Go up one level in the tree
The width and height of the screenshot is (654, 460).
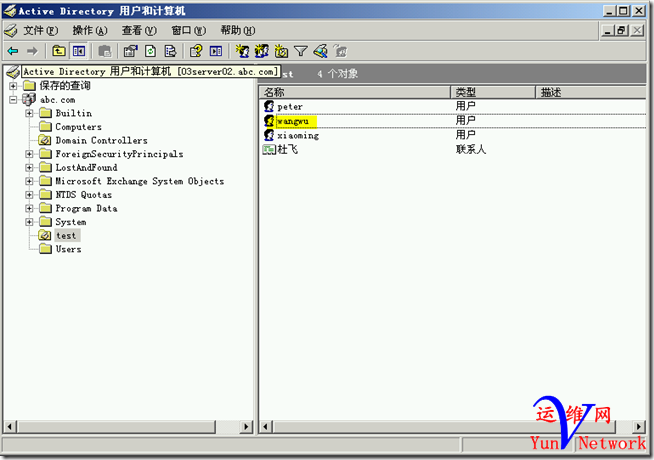[x=58, y=51]
